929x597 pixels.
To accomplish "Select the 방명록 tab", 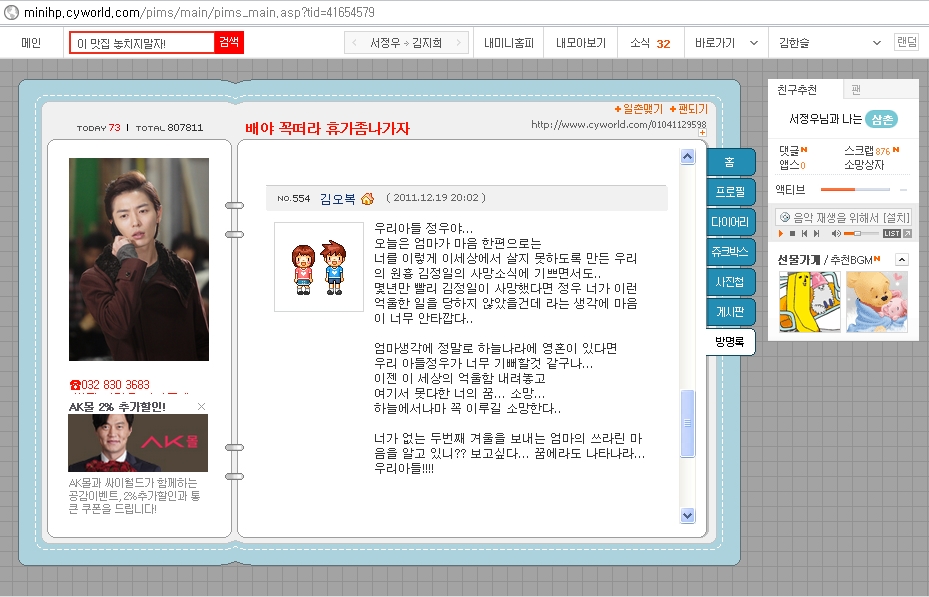I will pos(730,342).
